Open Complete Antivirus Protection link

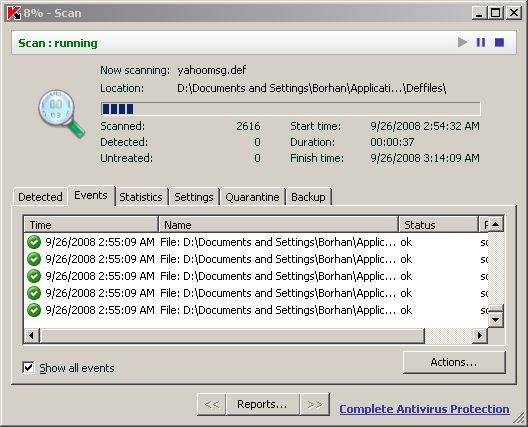pyautogui.click(x=424, y=409)
